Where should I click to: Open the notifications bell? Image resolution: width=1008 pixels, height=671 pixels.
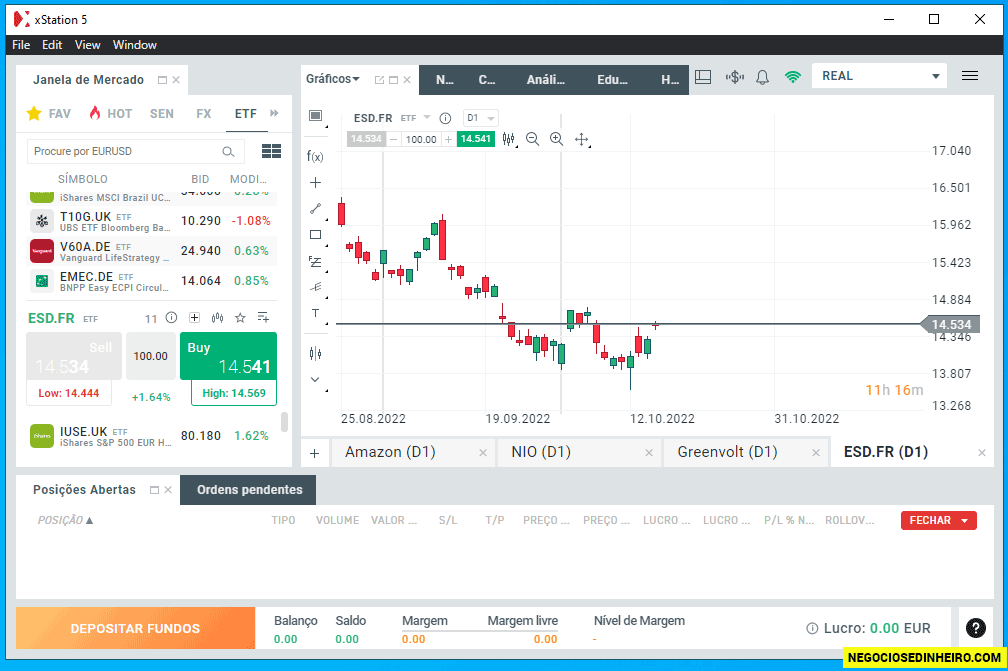762,77
